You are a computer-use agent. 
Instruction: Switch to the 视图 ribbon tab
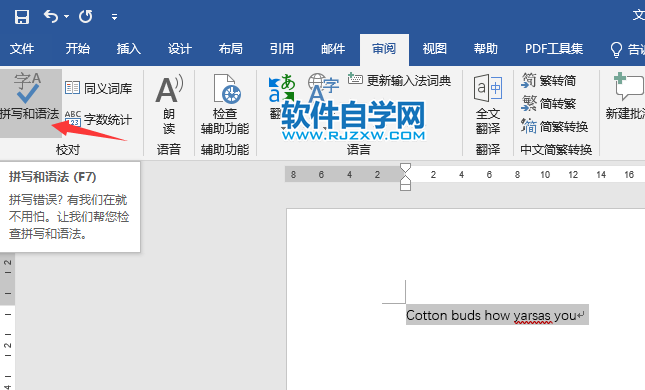pyautogui.click(x=435, y=49)
